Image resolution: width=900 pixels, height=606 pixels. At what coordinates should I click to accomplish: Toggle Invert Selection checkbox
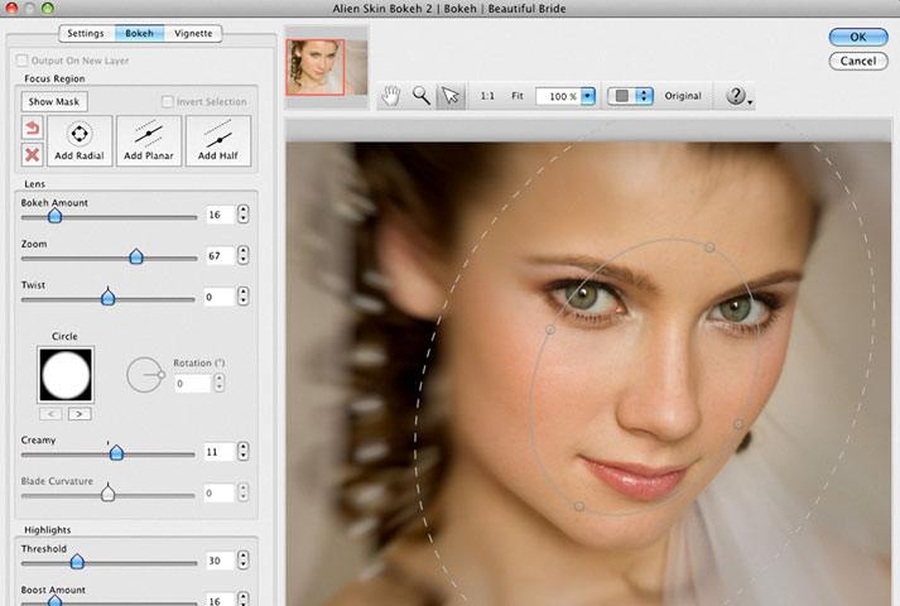[167, 102]
